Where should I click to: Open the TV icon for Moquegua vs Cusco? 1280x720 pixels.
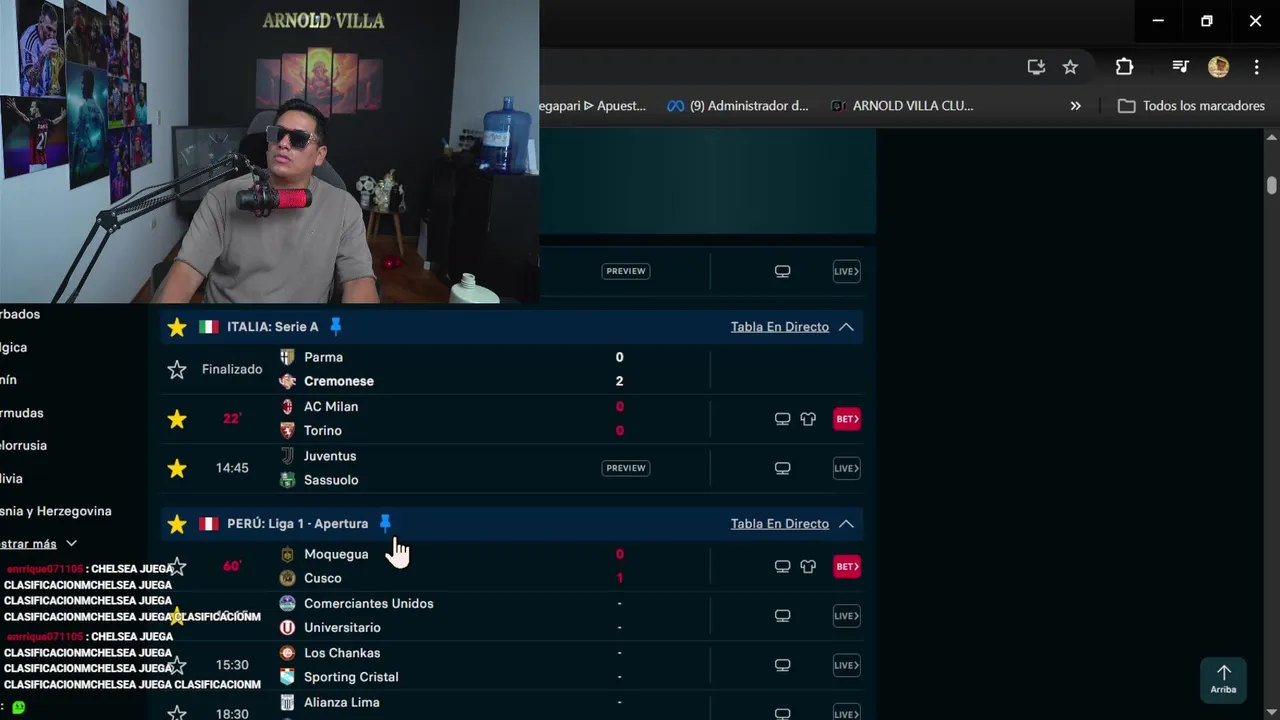tap(783, 566)
